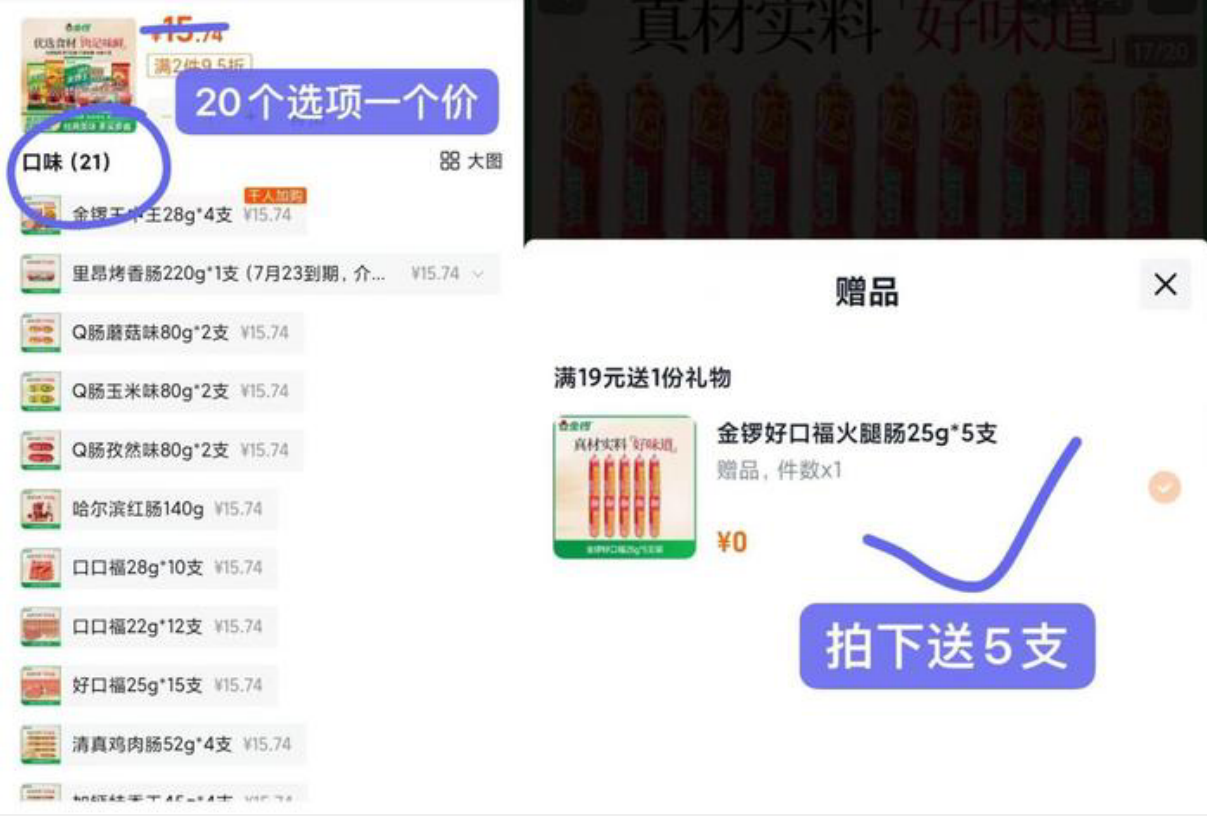The image size is (1207, 816).
Task: Choose Q肠蘑菇味80g*2支 option
Action: pos(161,333)
